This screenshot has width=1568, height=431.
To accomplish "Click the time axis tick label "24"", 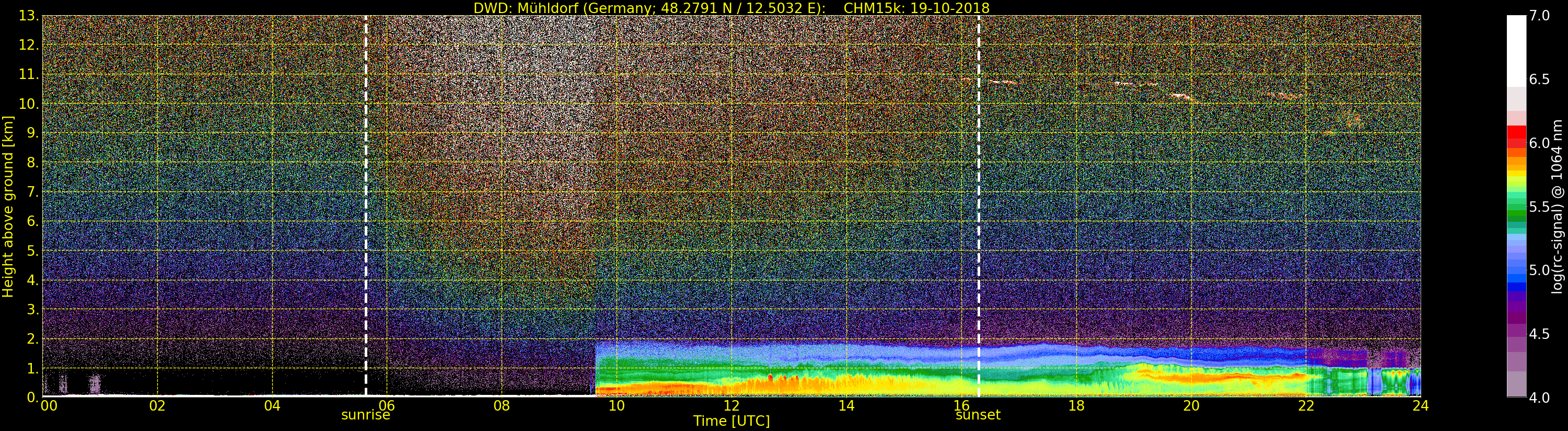I will pos(1421,406).
